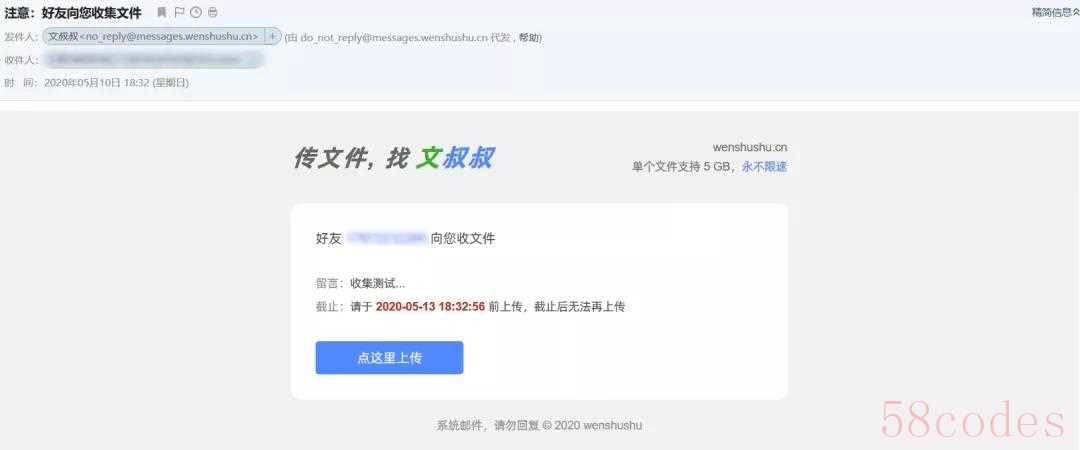This screenshot has width=1080, height=450.
Task: Open the 帮助 help link
Action: 529,38
